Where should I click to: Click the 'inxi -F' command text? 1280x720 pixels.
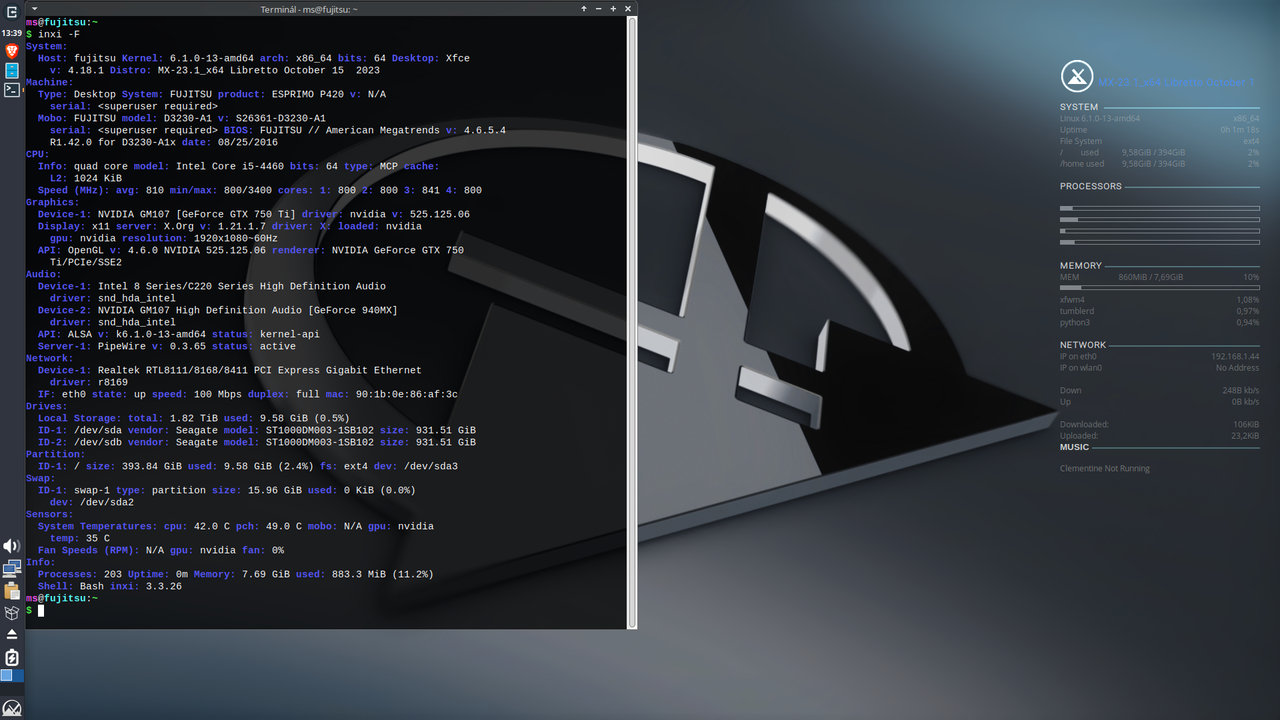tap(59, 34)
